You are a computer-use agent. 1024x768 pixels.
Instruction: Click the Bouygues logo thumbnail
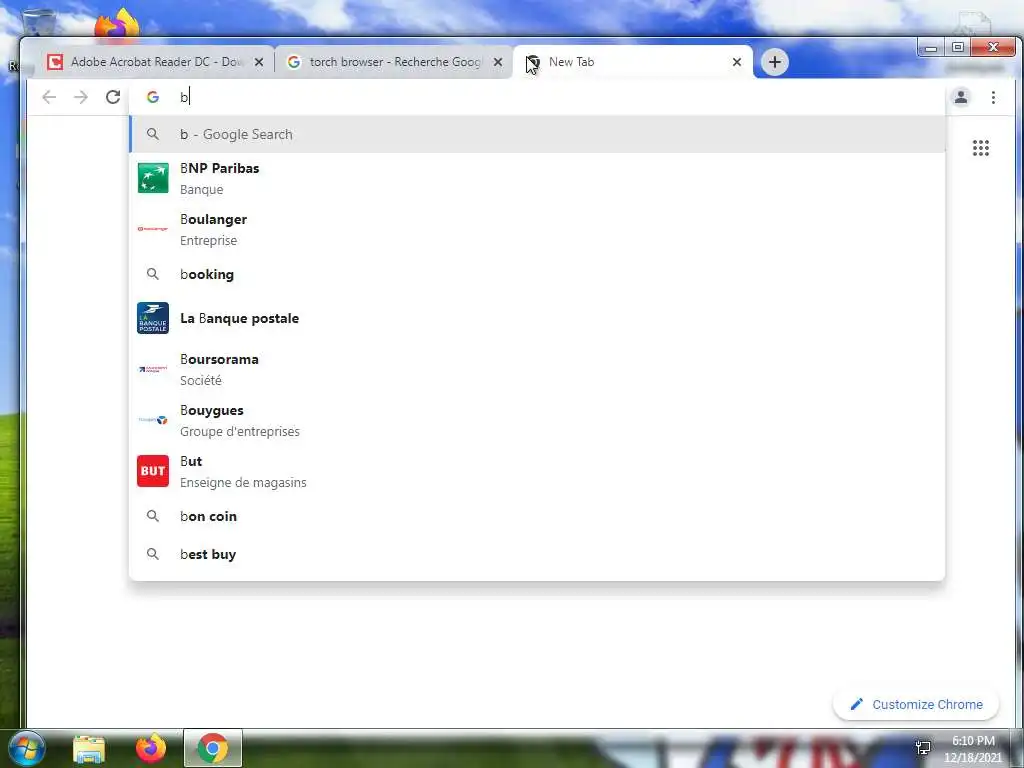(x=153, y=420)
